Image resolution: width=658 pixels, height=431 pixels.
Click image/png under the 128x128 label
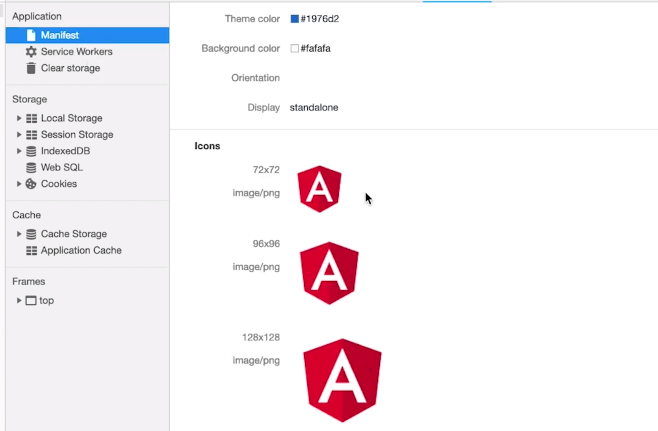point(256,360)
